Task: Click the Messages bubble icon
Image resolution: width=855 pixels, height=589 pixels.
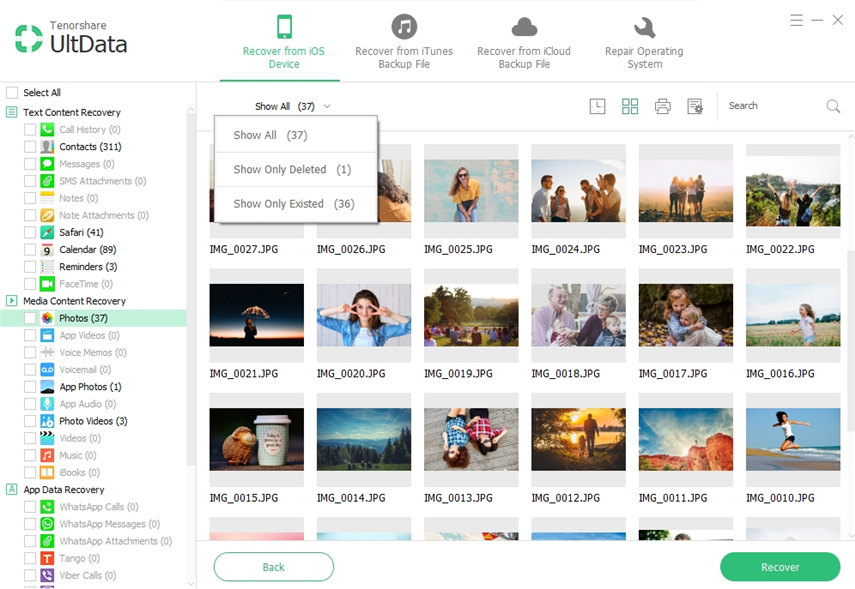Action: click(47, 164)
